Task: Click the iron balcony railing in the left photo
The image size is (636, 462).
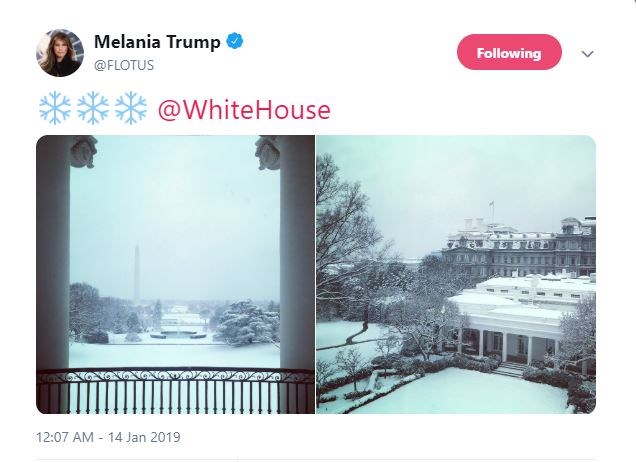Action: [175, 390]
